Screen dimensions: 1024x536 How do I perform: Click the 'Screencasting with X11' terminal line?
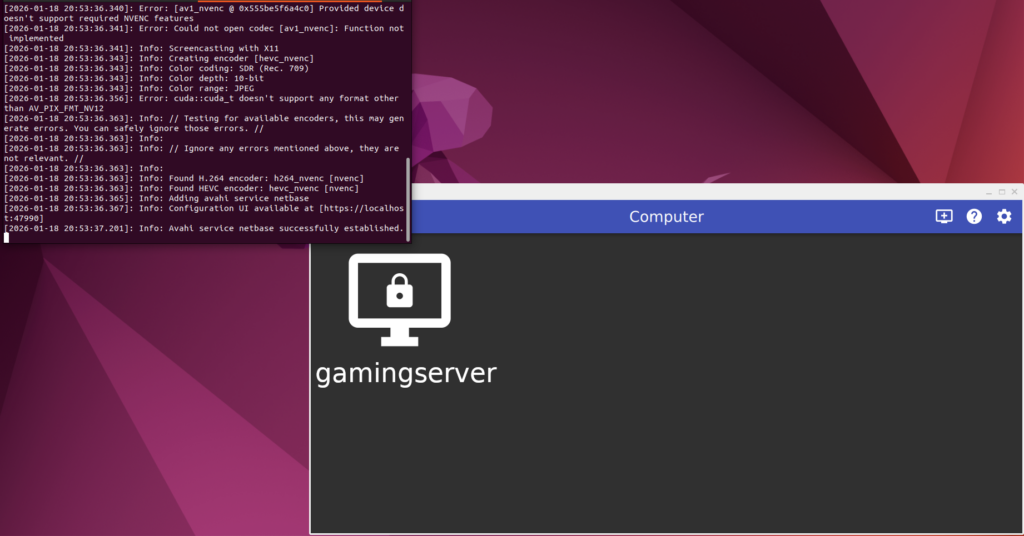coord(141,48)
